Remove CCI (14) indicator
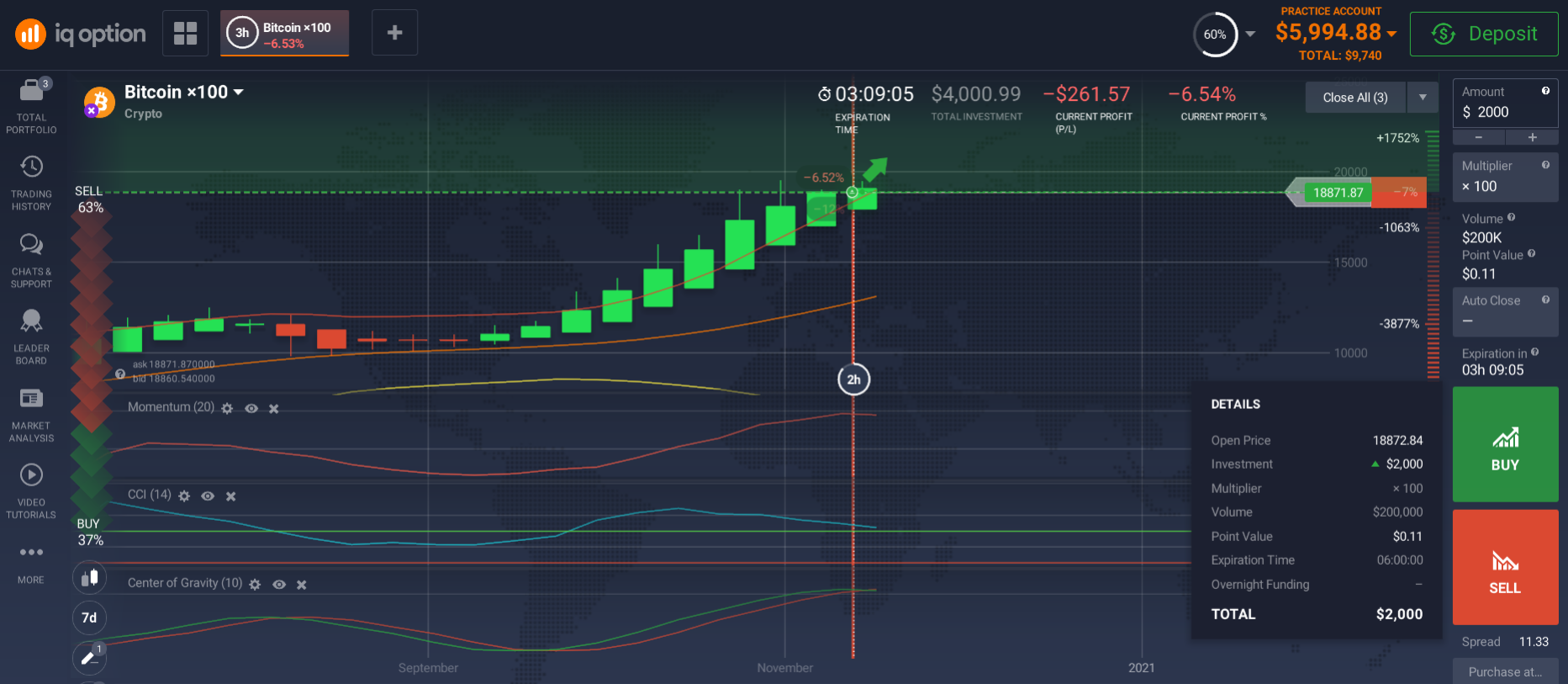This screenshot has width=1568, height=684. click(x=230, y=496)
